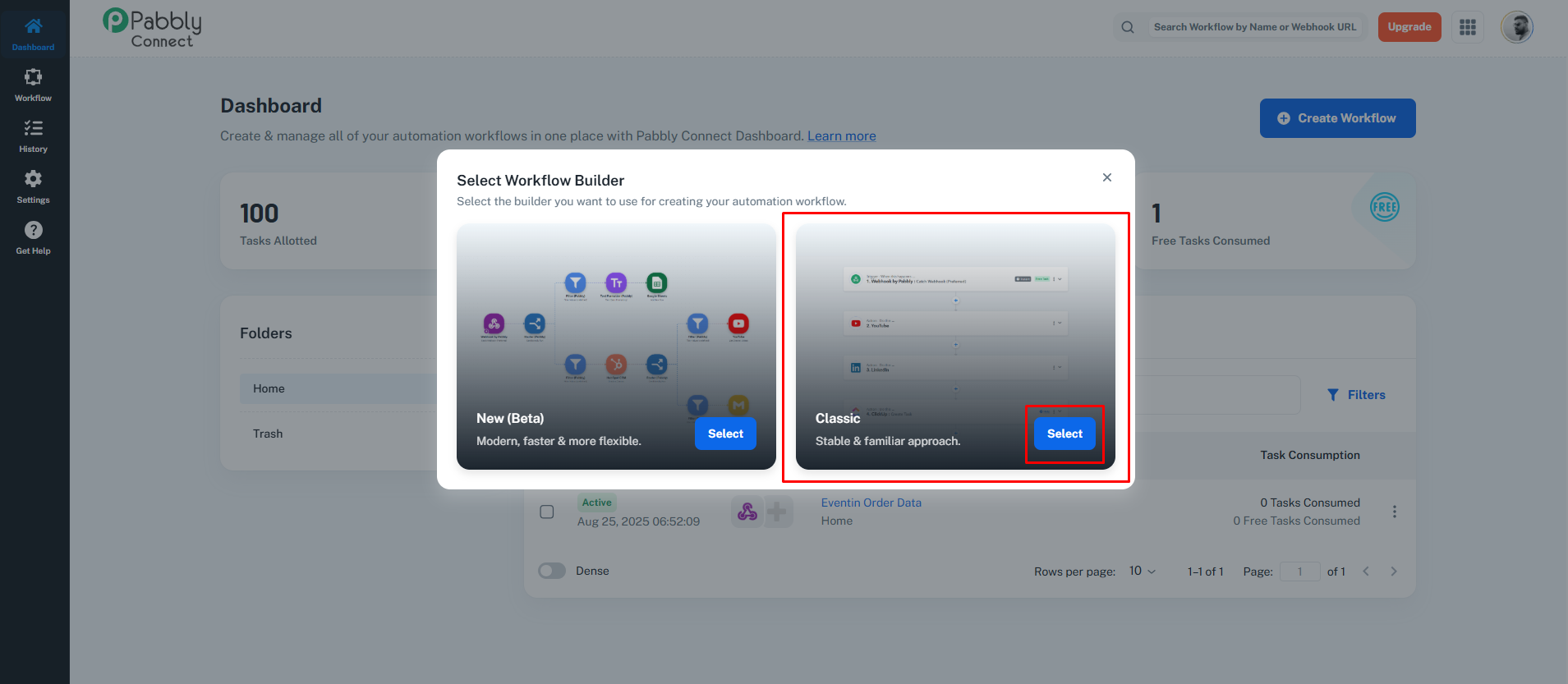The height and width of the screenshot is (684, 1568).
Task: Open the Get Help question icon
Action: 33,230
